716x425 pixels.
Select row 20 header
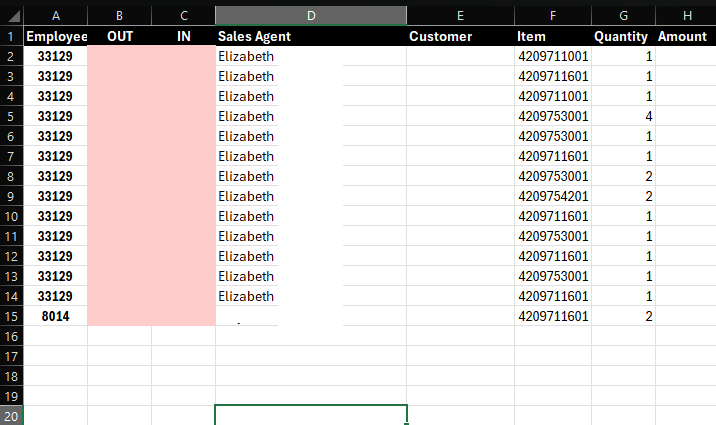tap(11, 416)
